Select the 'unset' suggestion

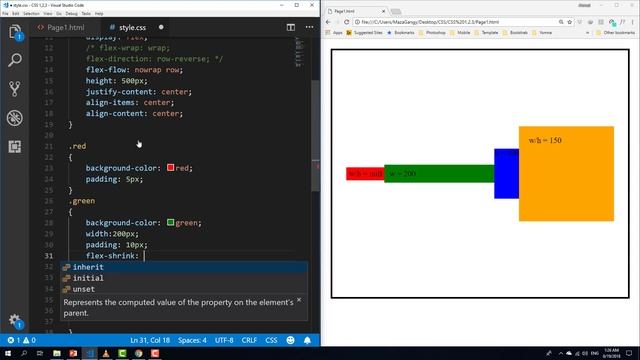[184, 289]
